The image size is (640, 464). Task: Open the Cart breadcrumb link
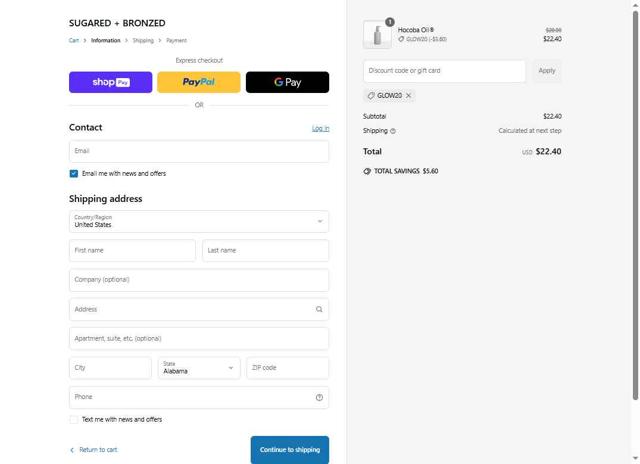[x=74, y=40]
